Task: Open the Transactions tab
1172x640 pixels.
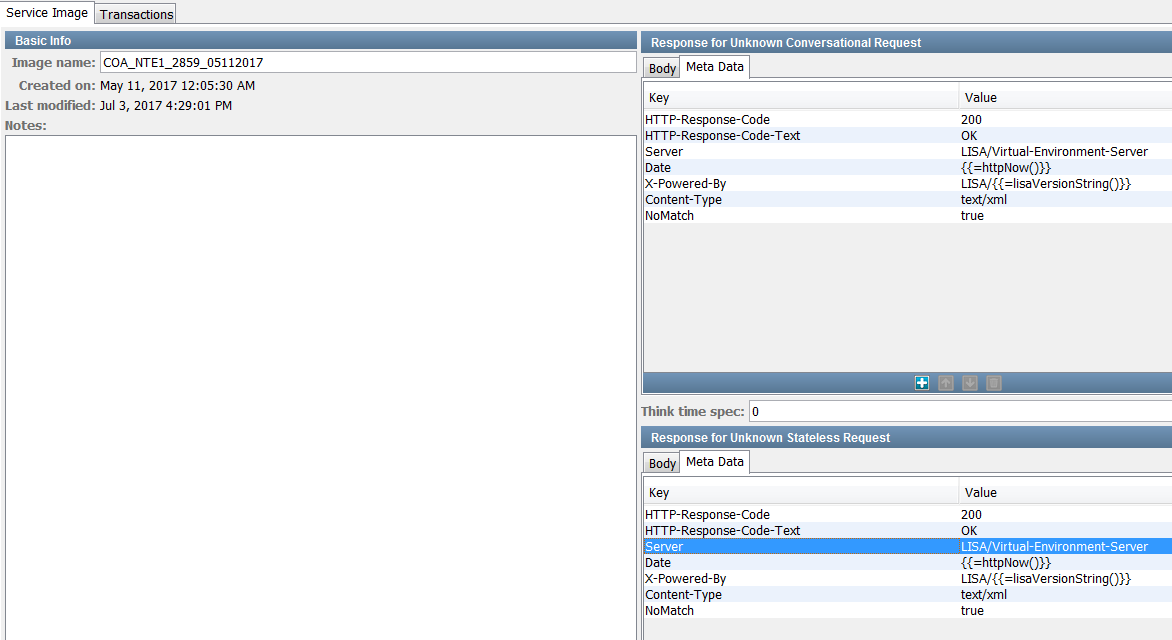Action: [x=136, y=14]
